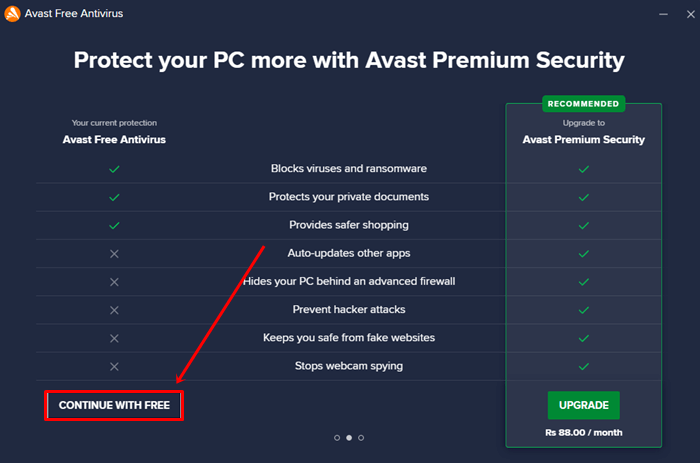Switch to the third page indicator dot
700x463 pixels.
pos(361,437)
